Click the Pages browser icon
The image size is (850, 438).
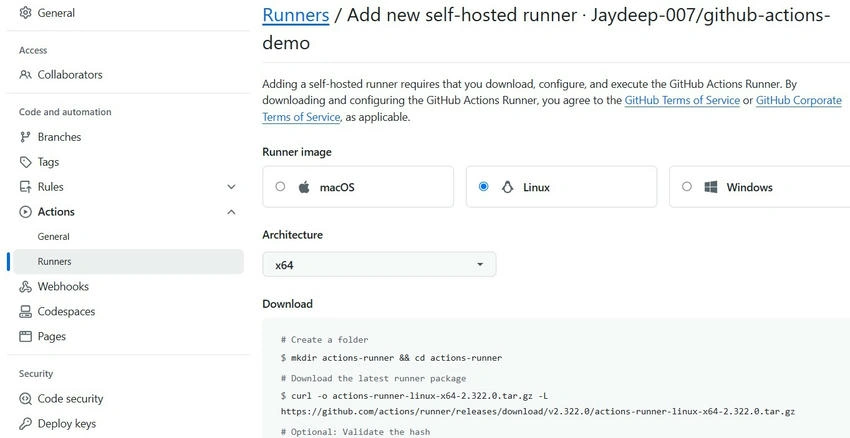tap(25, 337)
